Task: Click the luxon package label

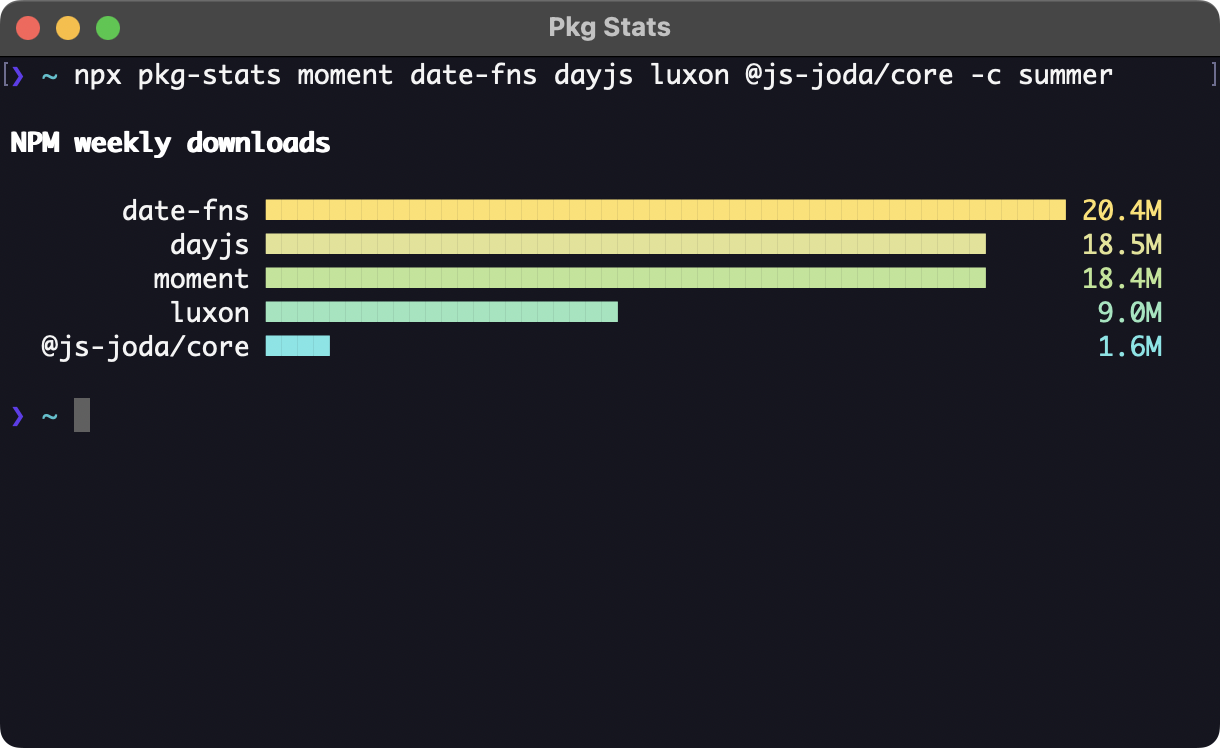Action: pyautogui.click(x=209, y=312)
